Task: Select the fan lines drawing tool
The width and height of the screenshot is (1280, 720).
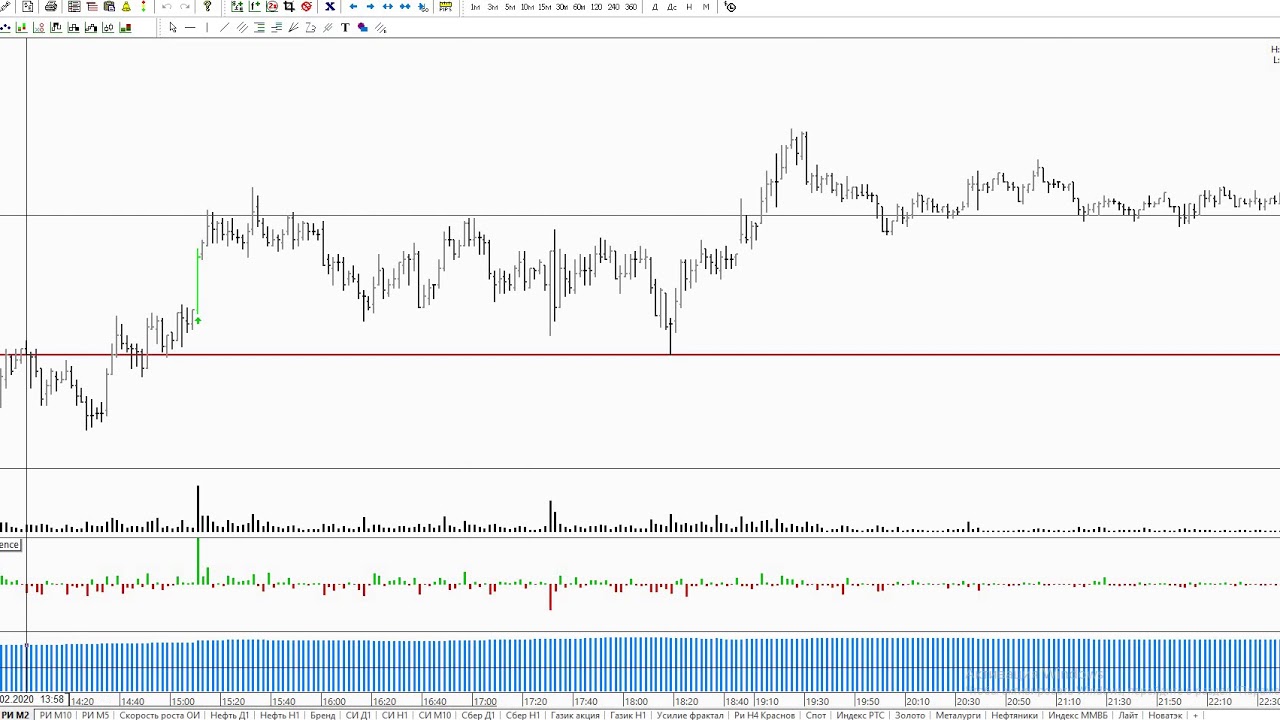Action: (x=293, y=27)
